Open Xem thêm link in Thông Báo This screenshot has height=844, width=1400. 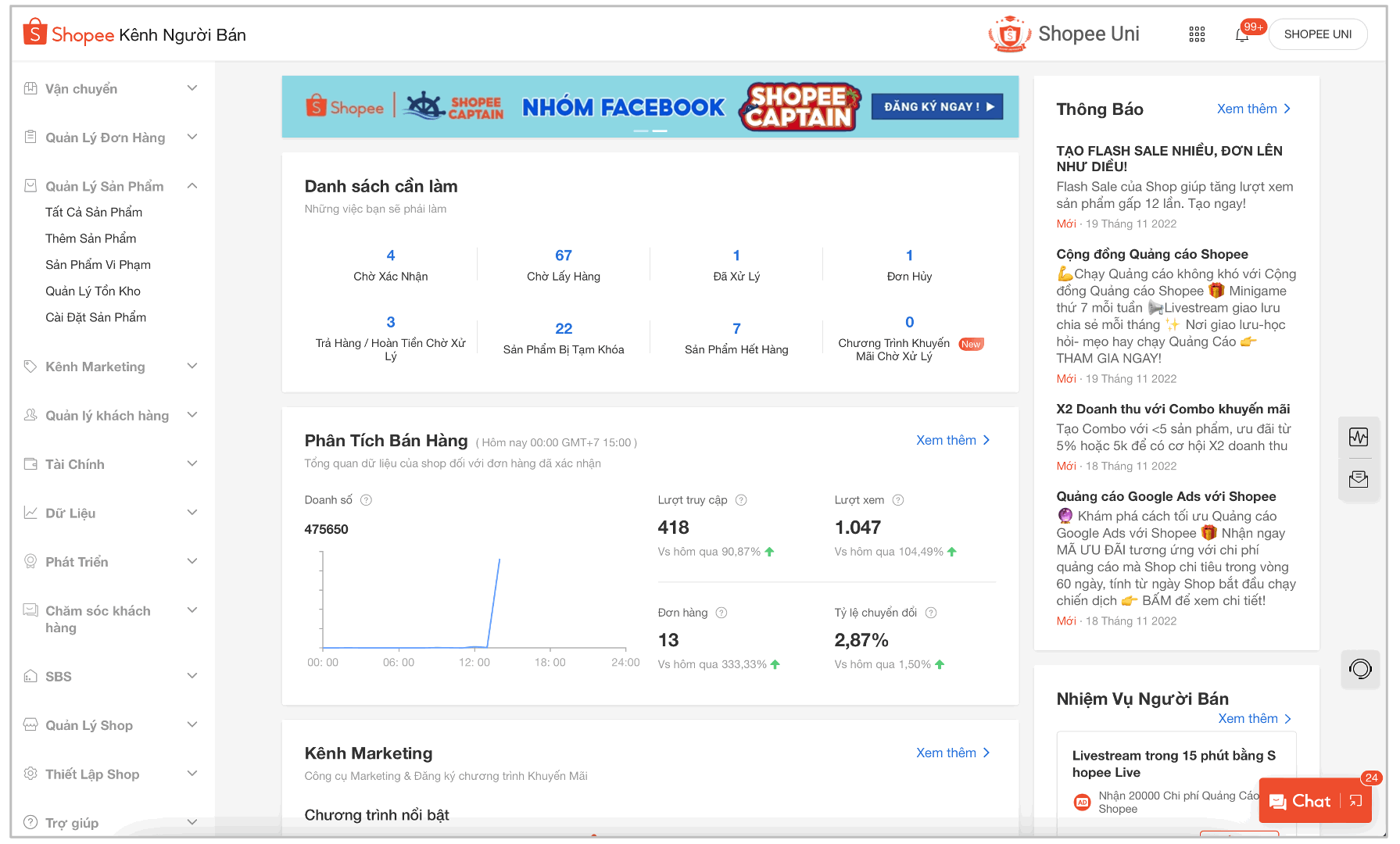pos(1254,109)
